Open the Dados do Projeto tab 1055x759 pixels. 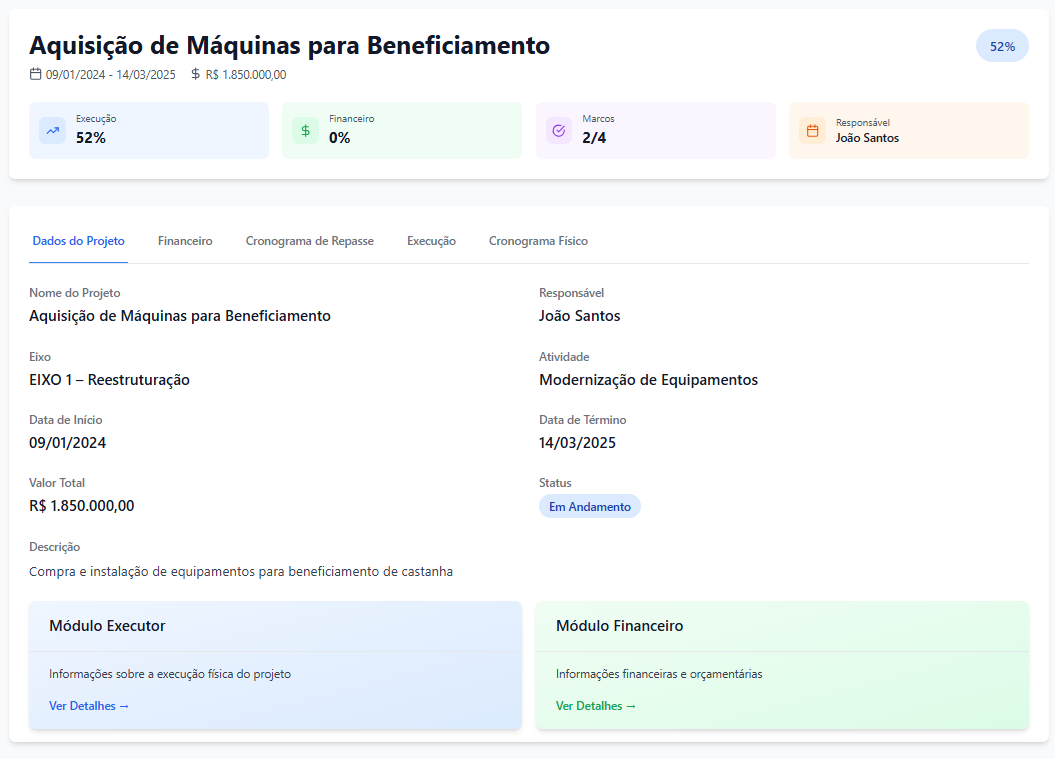tap(78, 241)
